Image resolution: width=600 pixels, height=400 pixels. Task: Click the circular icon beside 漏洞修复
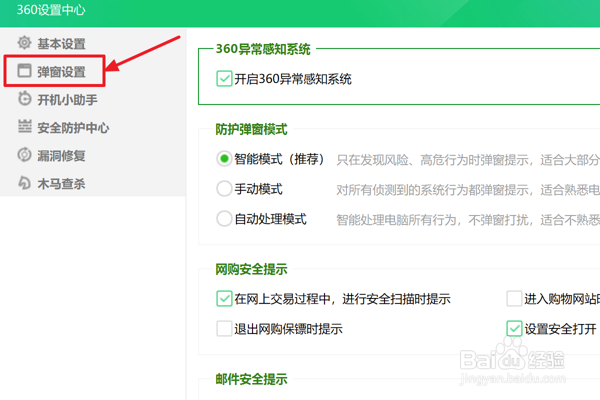pyautogui.click(x=24, y=155)
